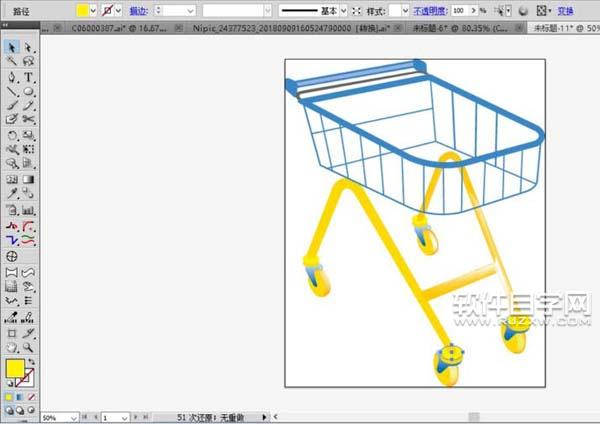This screenshot has height=424, width=600.
Task: Open the variable width profile dropdown
Action: [x=268, y=11]
